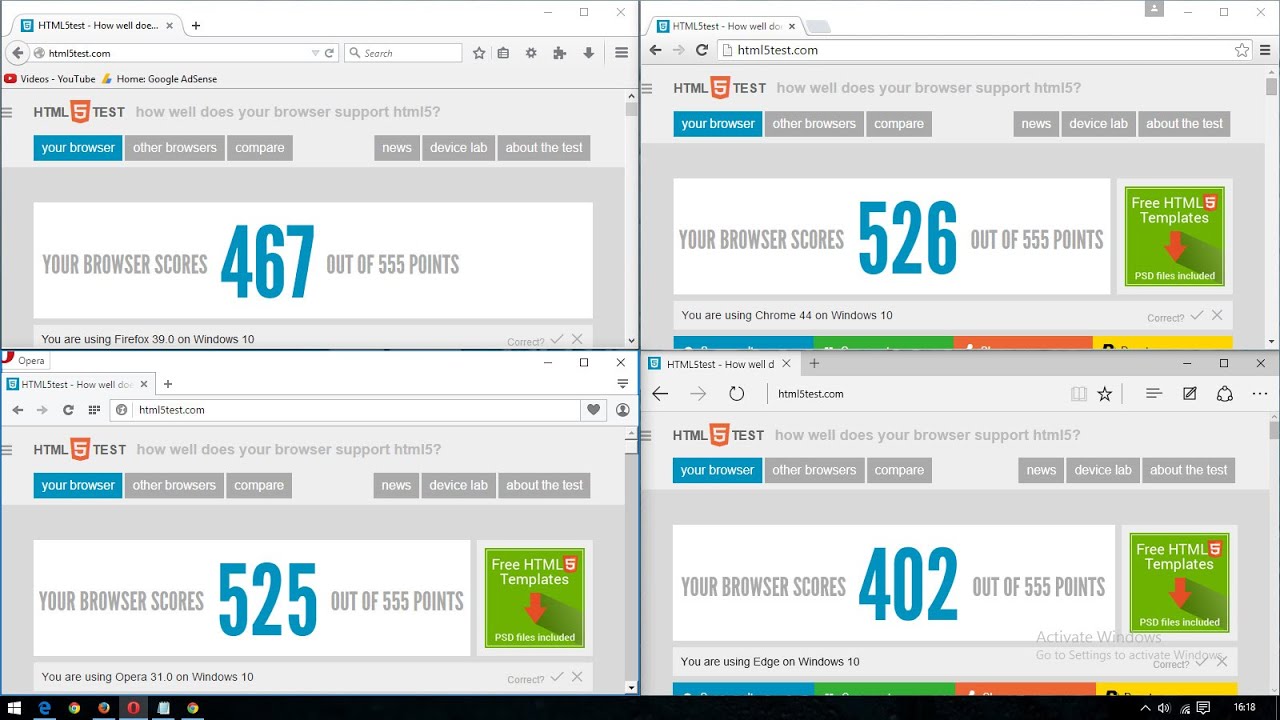Select 'compare' tab in the Chrome window

point(899,124)
